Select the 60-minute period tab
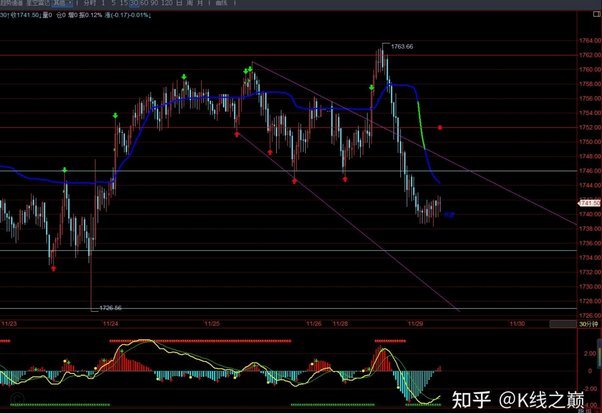This screenshot has width=602, height=413. pos(144,3)
